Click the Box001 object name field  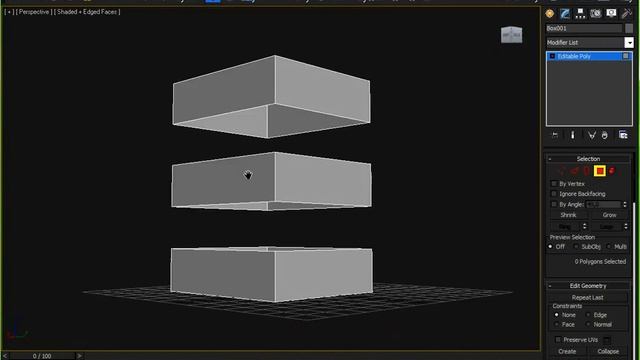(584, 28)
